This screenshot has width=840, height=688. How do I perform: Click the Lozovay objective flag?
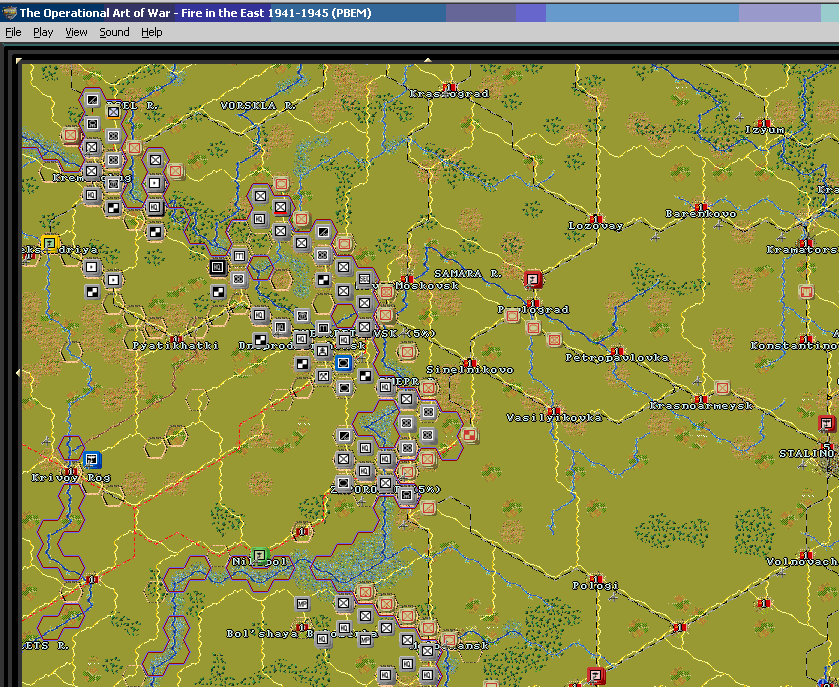click(x=595, y=219)
